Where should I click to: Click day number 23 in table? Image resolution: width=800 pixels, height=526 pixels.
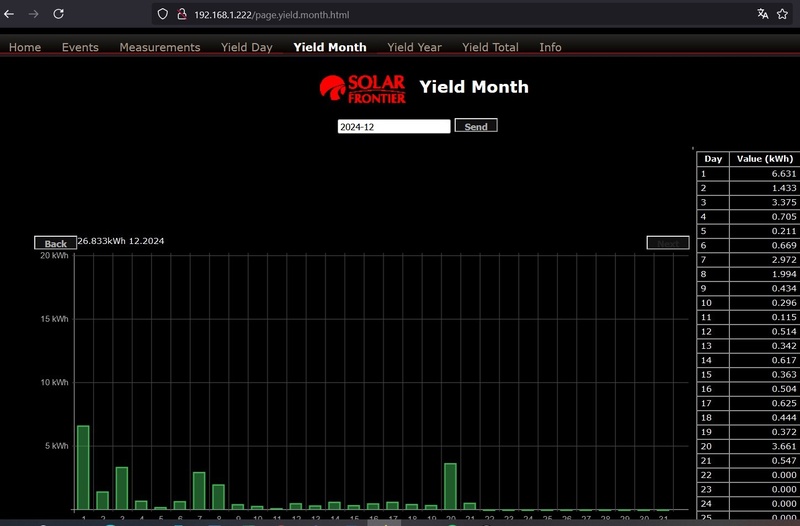coord(706,489)
